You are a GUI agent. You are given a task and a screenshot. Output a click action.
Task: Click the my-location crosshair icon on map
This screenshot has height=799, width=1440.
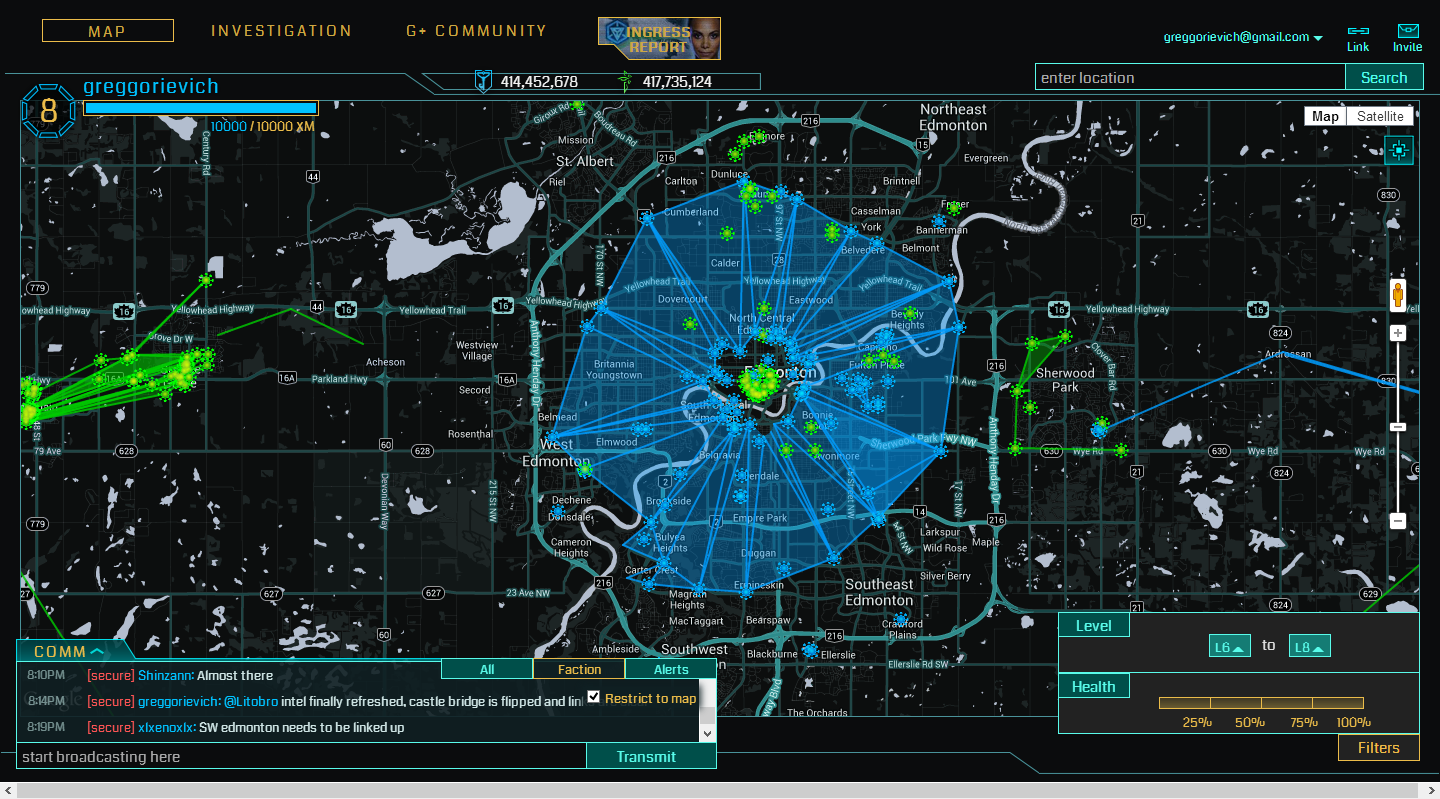[x=1398, y=151]
